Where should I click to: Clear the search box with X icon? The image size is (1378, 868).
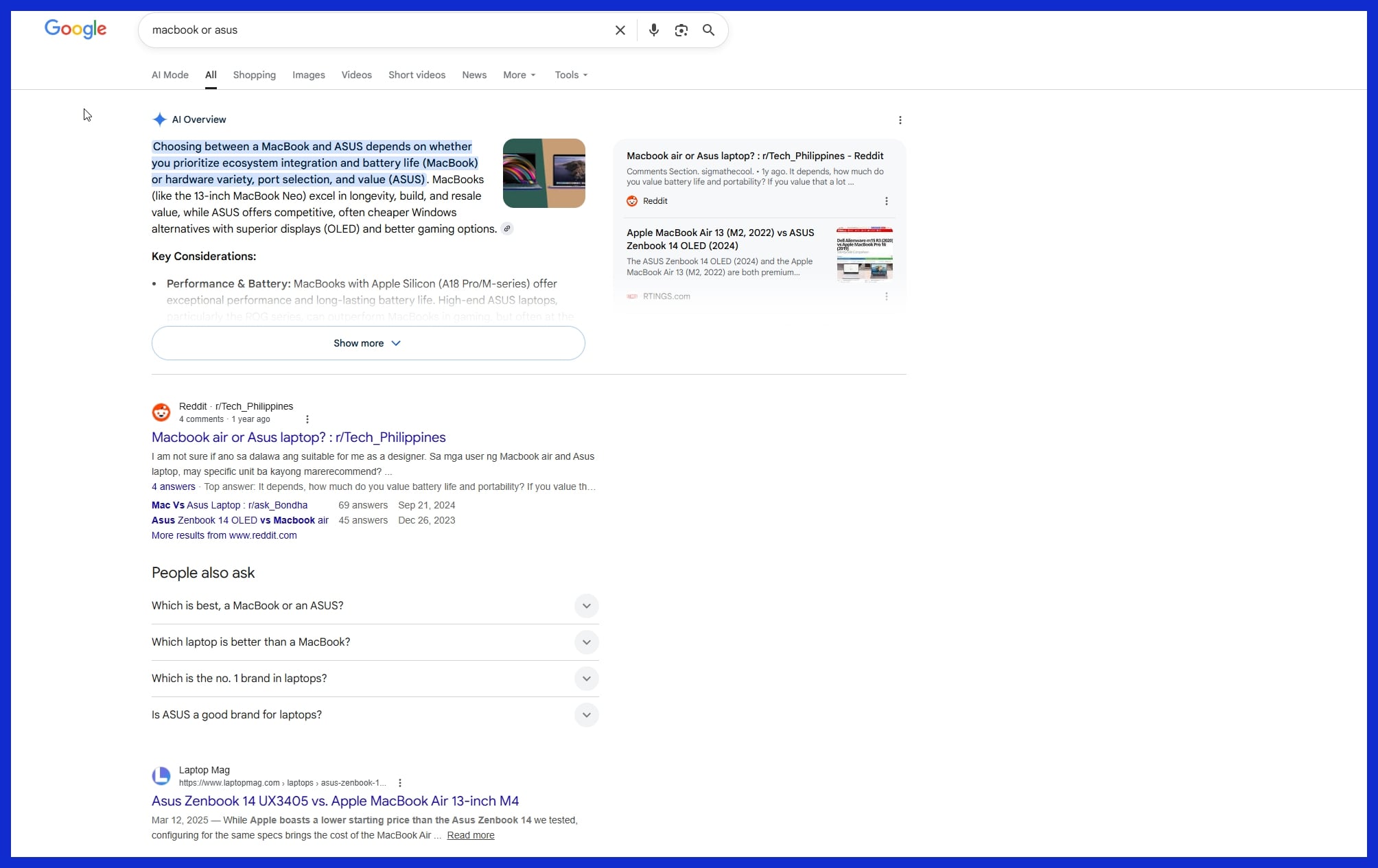tap(620, 30)
